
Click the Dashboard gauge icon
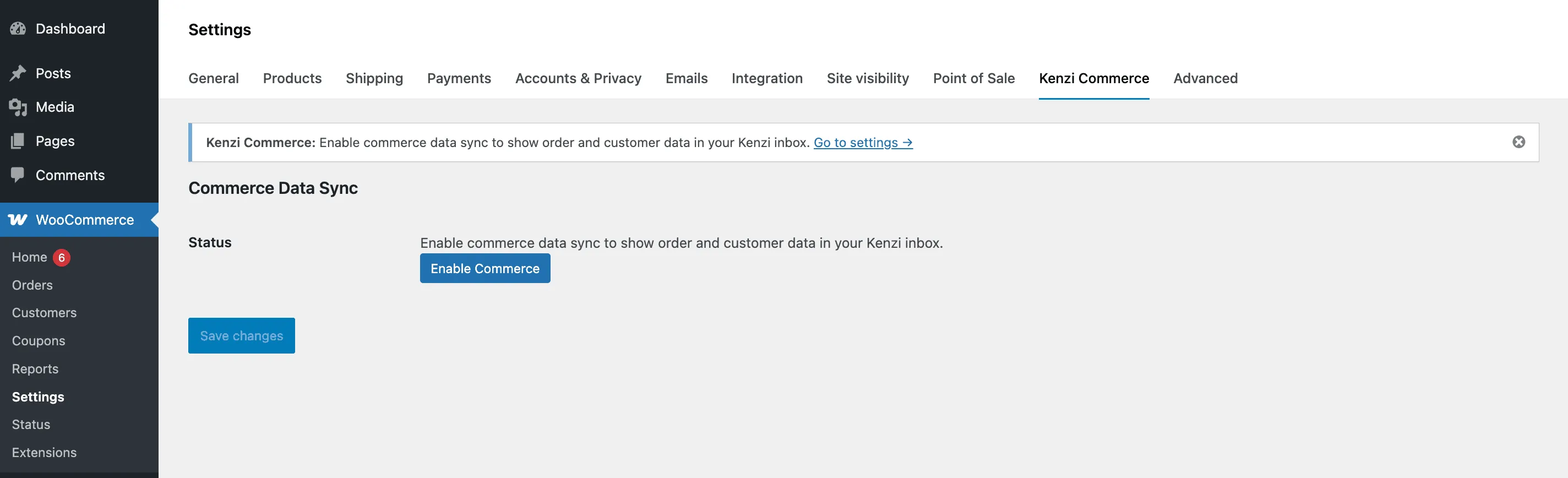pos(18,29)
